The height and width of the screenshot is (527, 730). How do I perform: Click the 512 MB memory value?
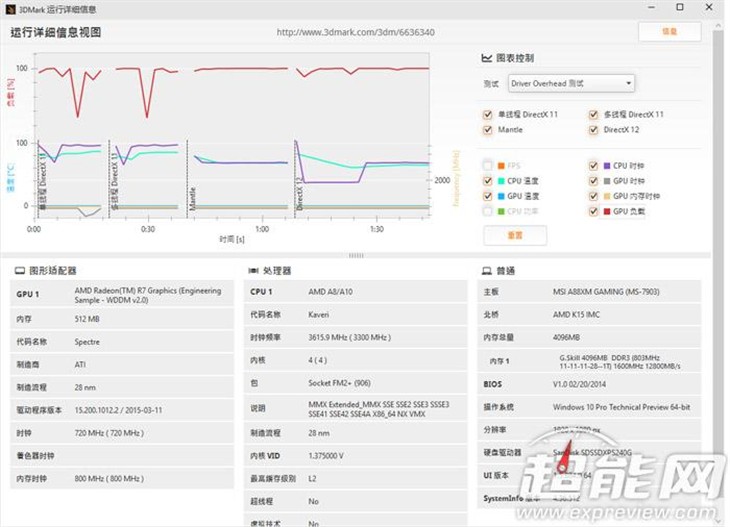point(87,319)
